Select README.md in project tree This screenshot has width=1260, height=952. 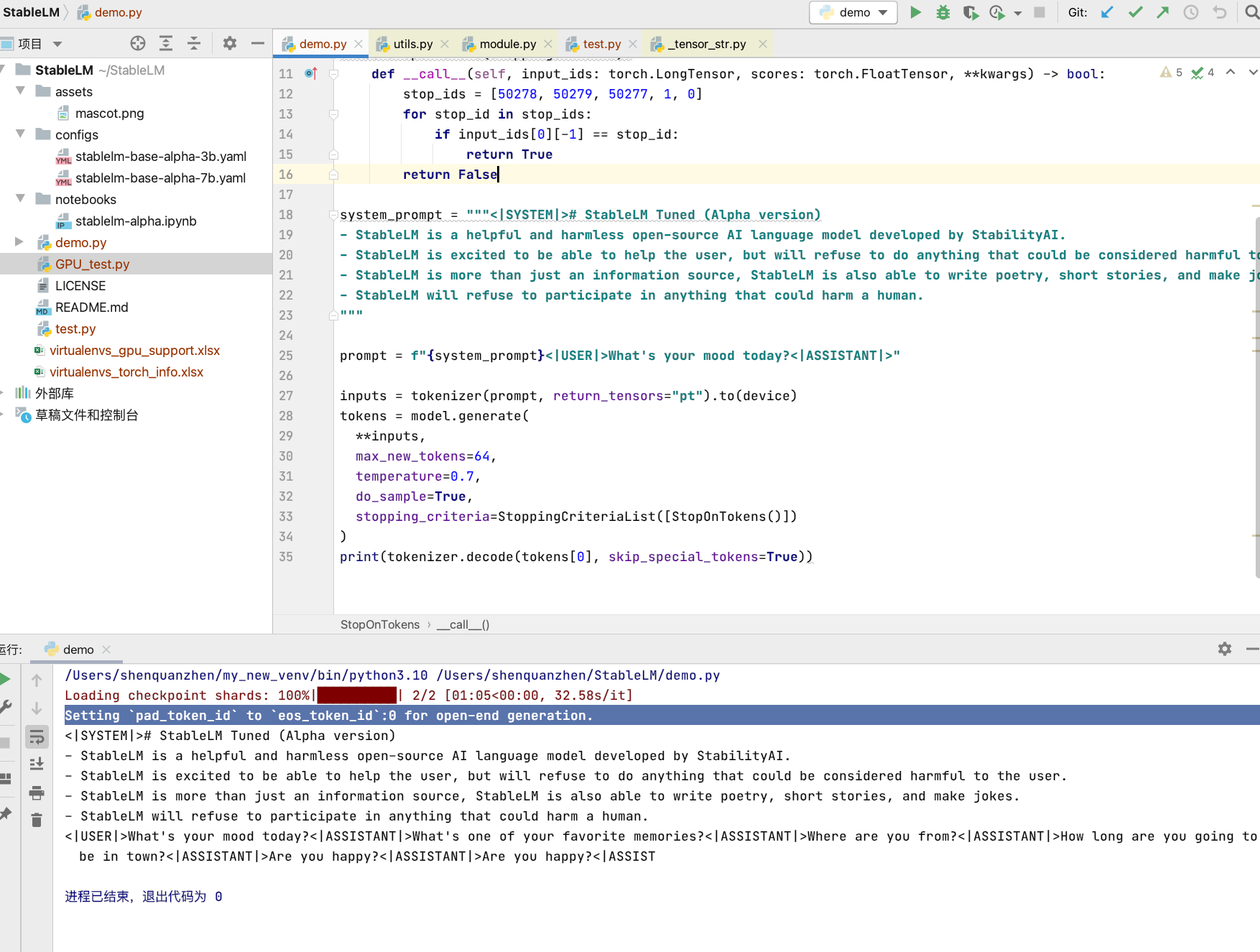click(x=91, y=307)
